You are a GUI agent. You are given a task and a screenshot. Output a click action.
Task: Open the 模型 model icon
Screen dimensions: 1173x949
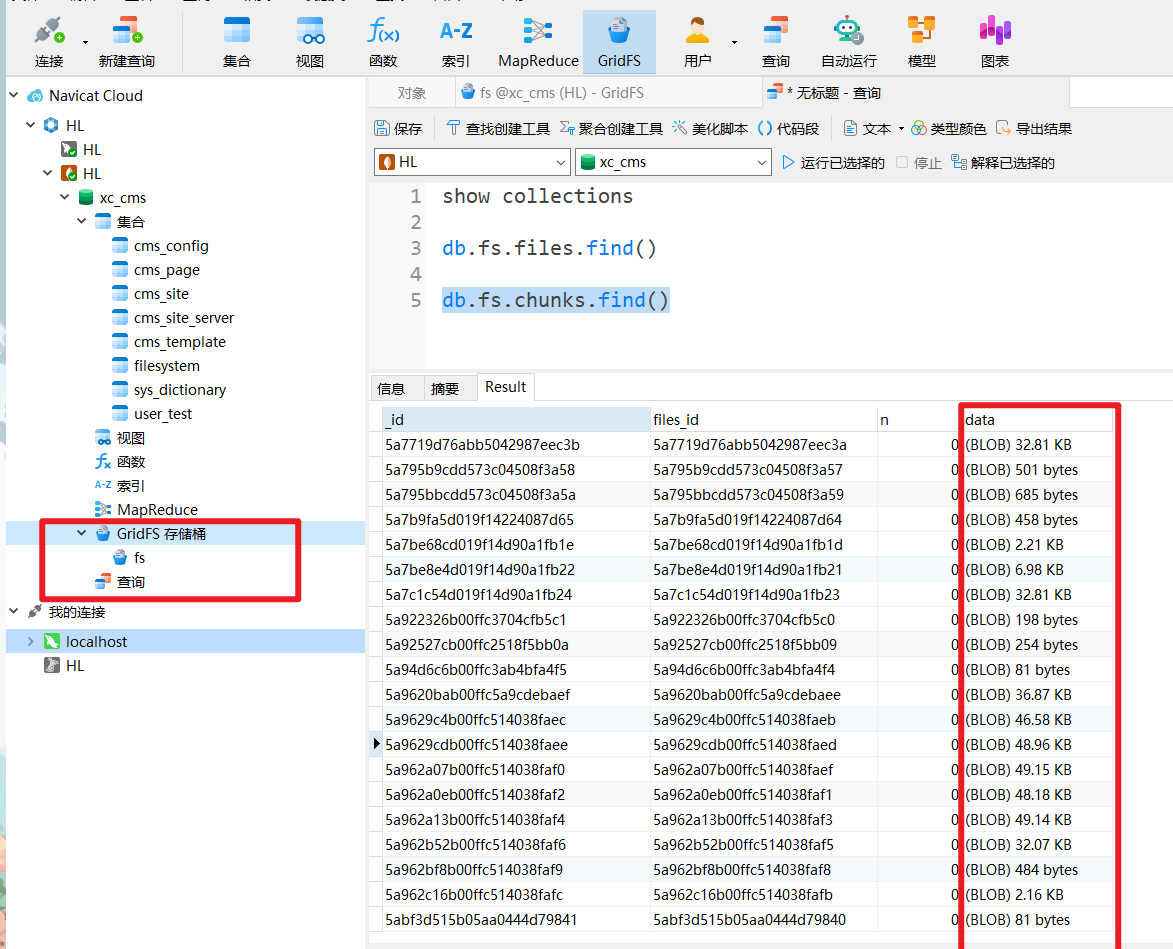(x=921, y=41)
